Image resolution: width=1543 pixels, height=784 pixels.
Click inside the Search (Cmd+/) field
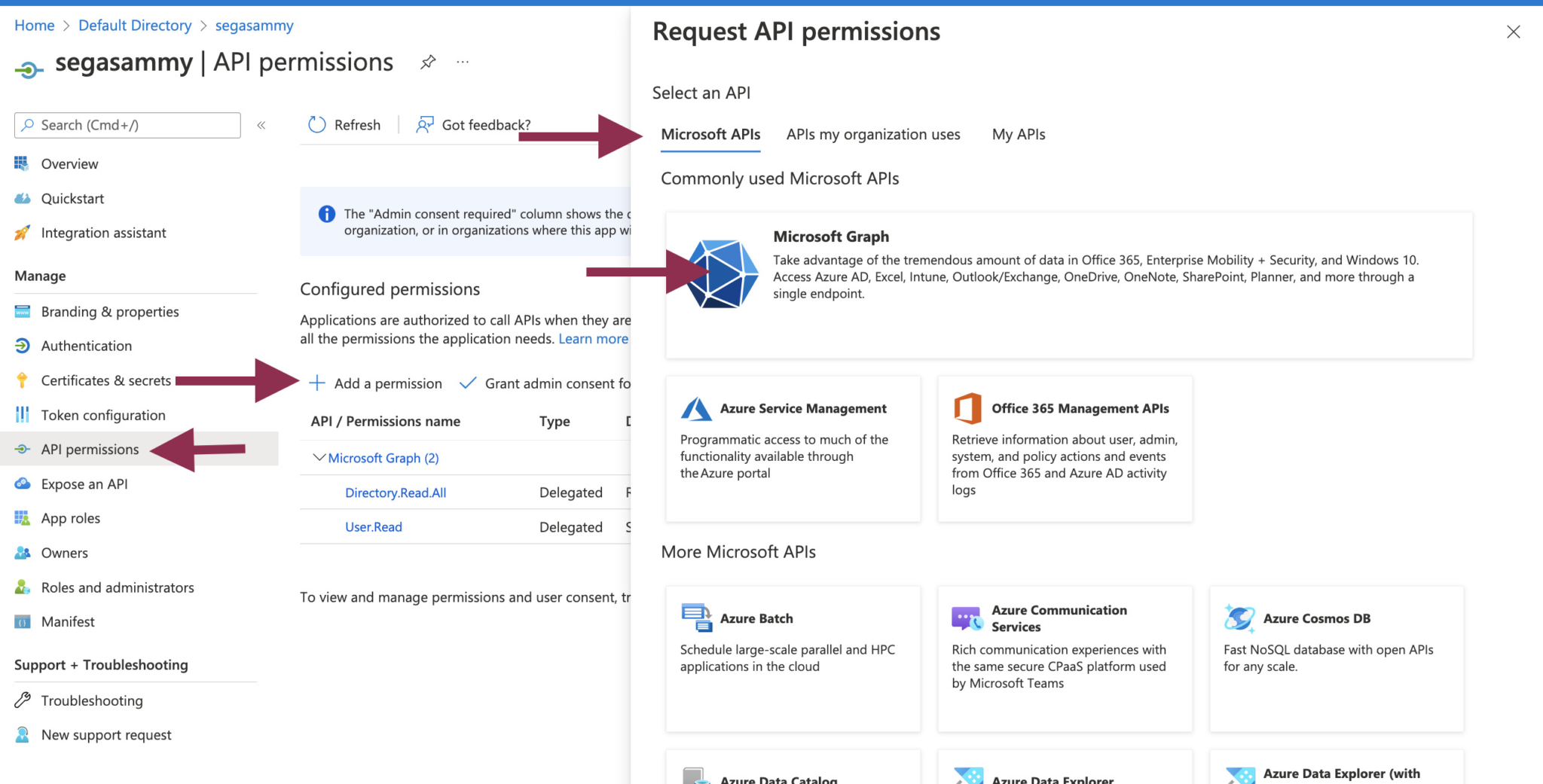(x=127, y=125)
